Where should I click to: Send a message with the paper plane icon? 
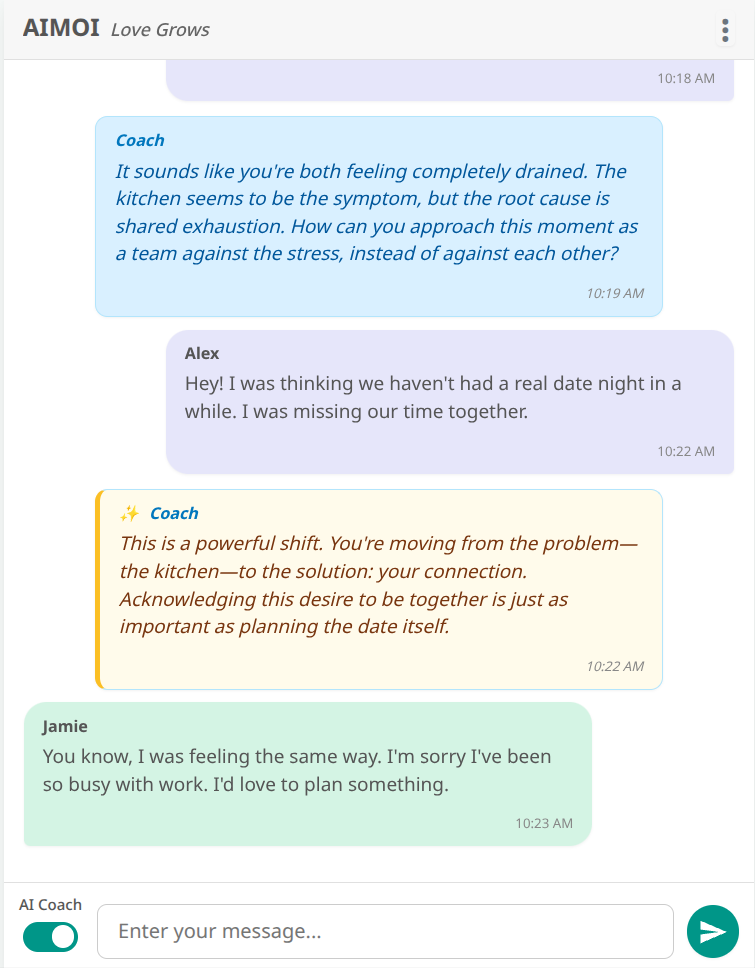[x=714, y=931]
